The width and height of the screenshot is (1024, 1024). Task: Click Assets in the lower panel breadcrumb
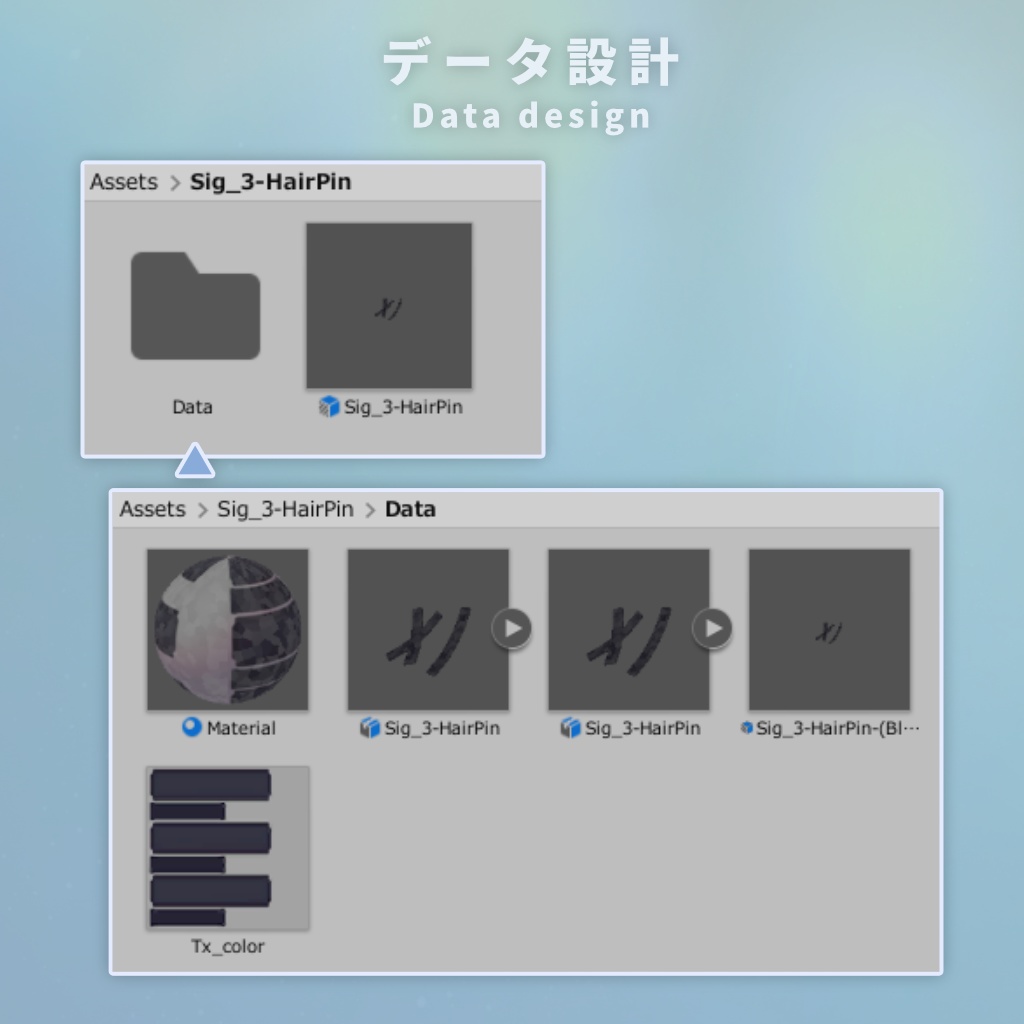pos(152,509)
